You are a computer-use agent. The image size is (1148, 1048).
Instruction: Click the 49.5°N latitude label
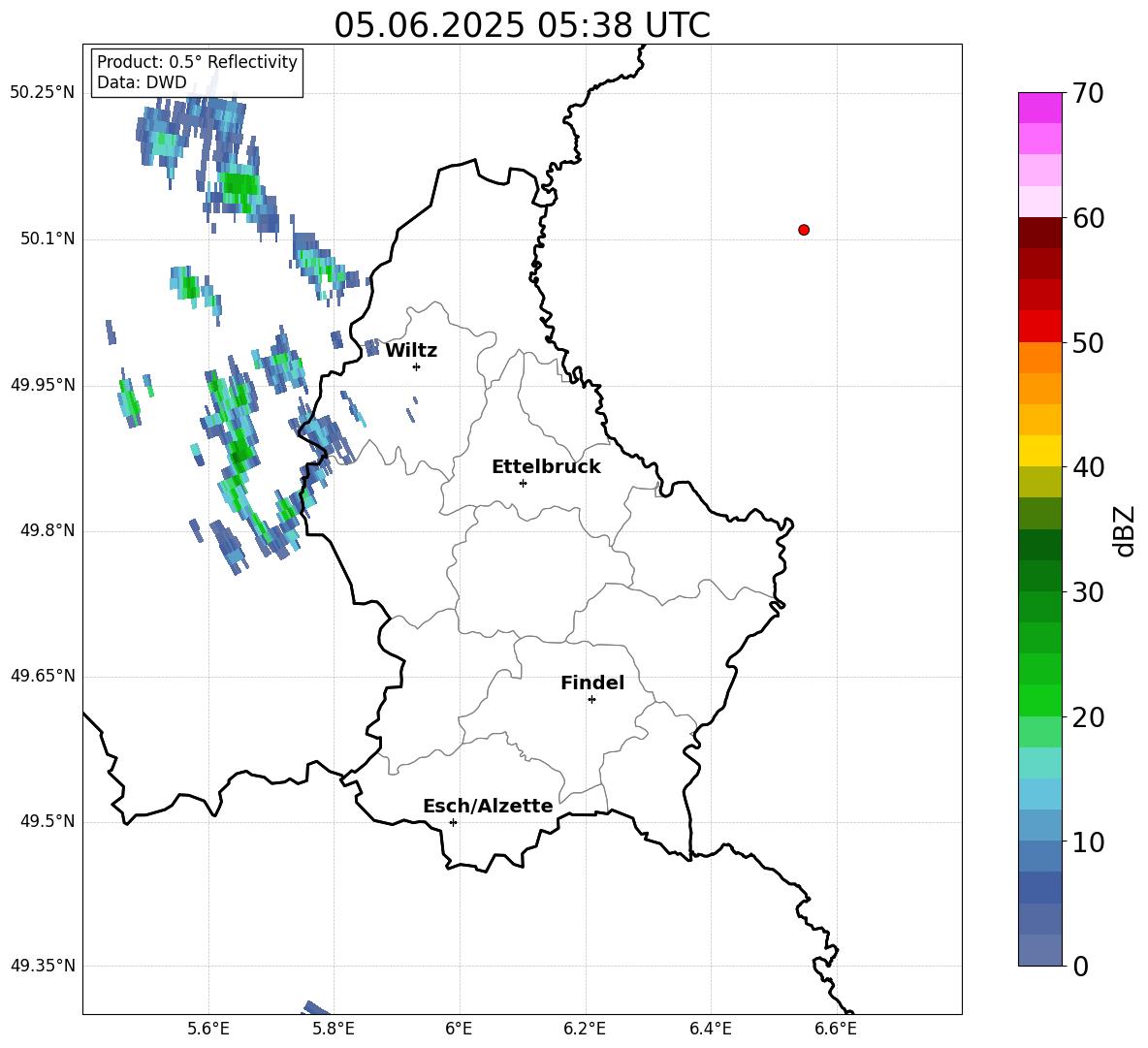48,821
